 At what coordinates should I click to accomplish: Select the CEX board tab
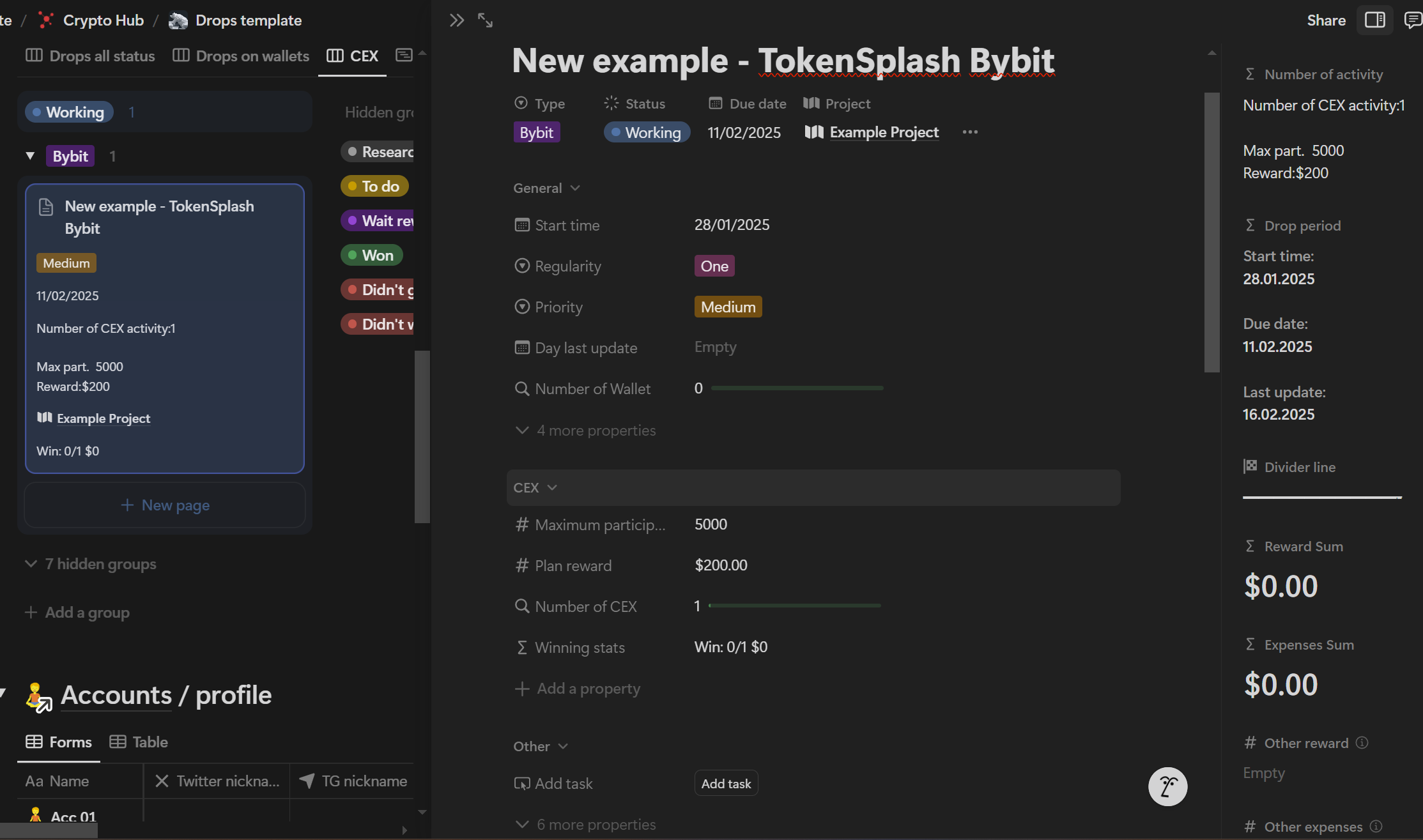pyautogui.click(x=352, y=56)
